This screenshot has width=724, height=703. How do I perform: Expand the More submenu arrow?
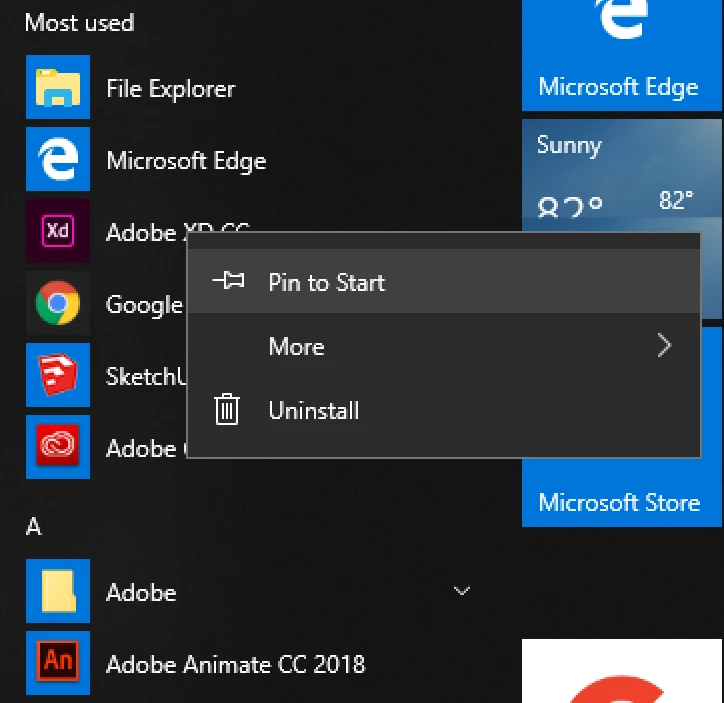point(664,345)
